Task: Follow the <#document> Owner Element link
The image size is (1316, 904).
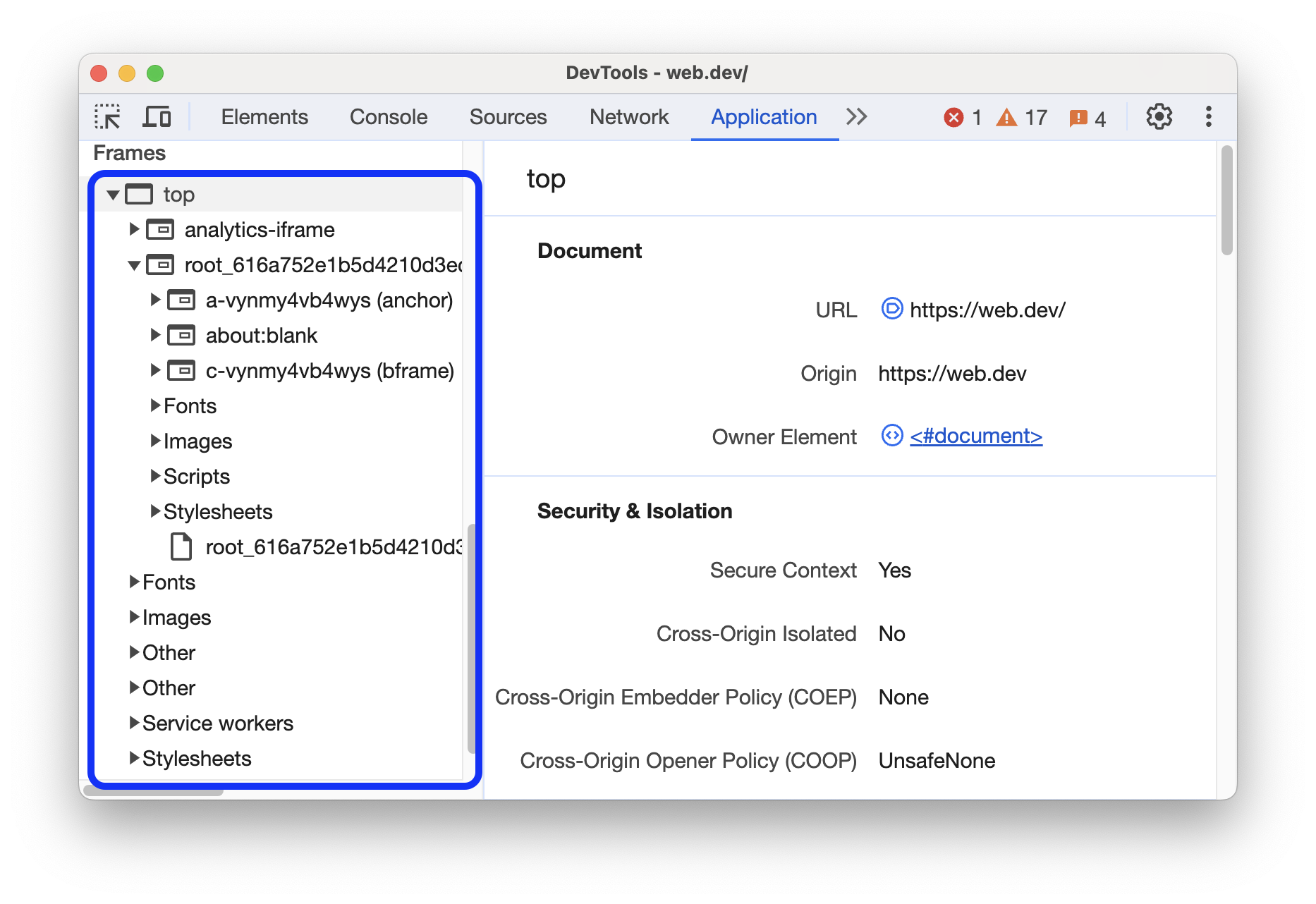Action: (x=975, y=436)
